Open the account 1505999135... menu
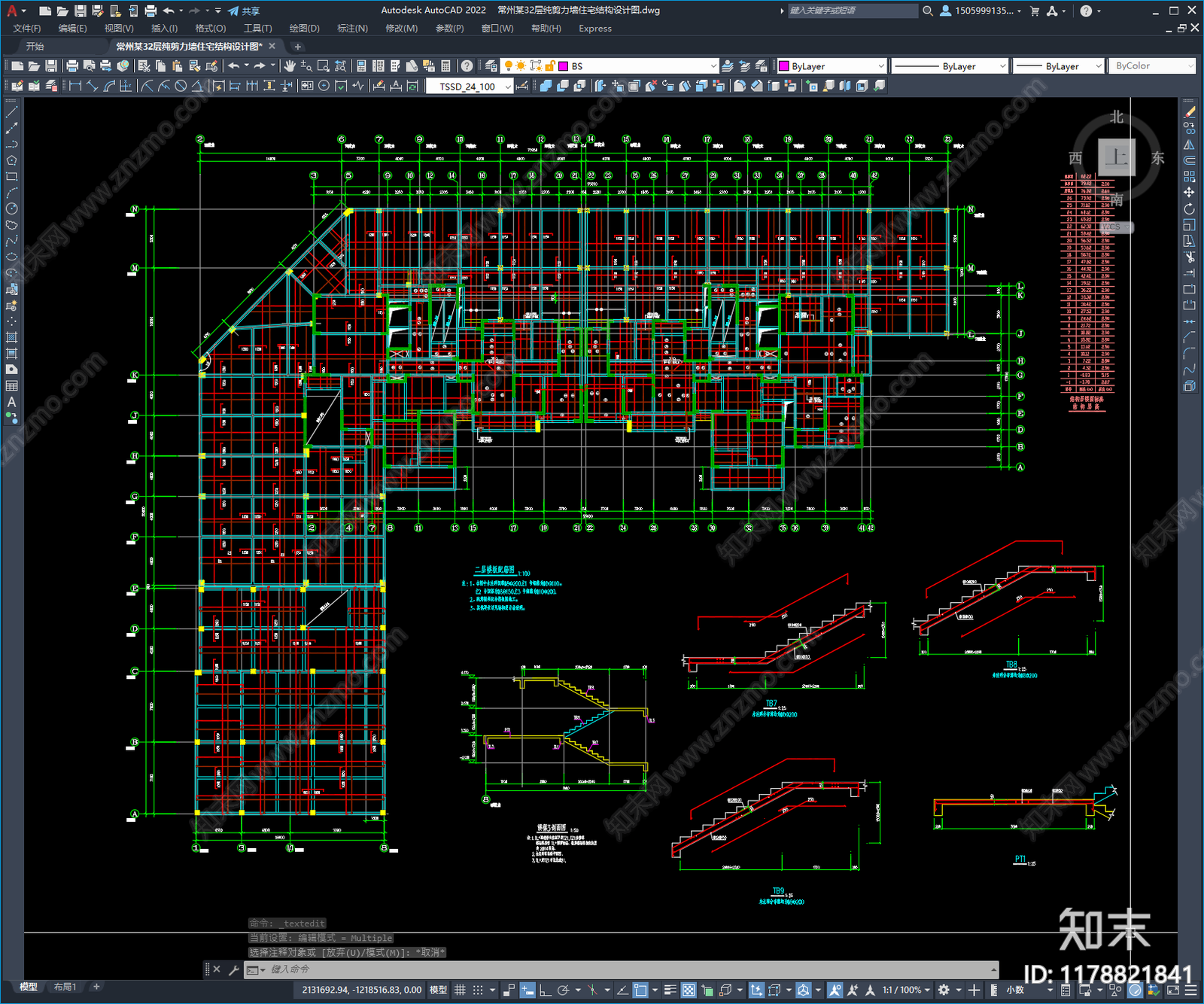Screen dimensions: 1204x1004 tap(981, 11)
